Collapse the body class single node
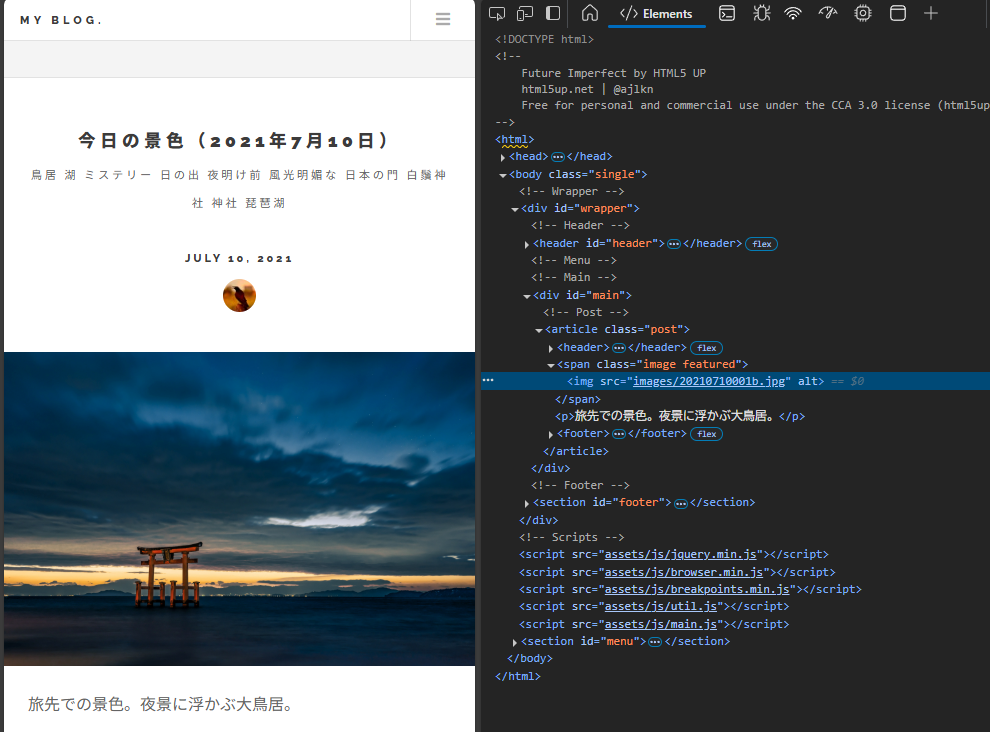The width and height of the screenshot is (990, 732). pyautogui.click(x=503, y=175)
